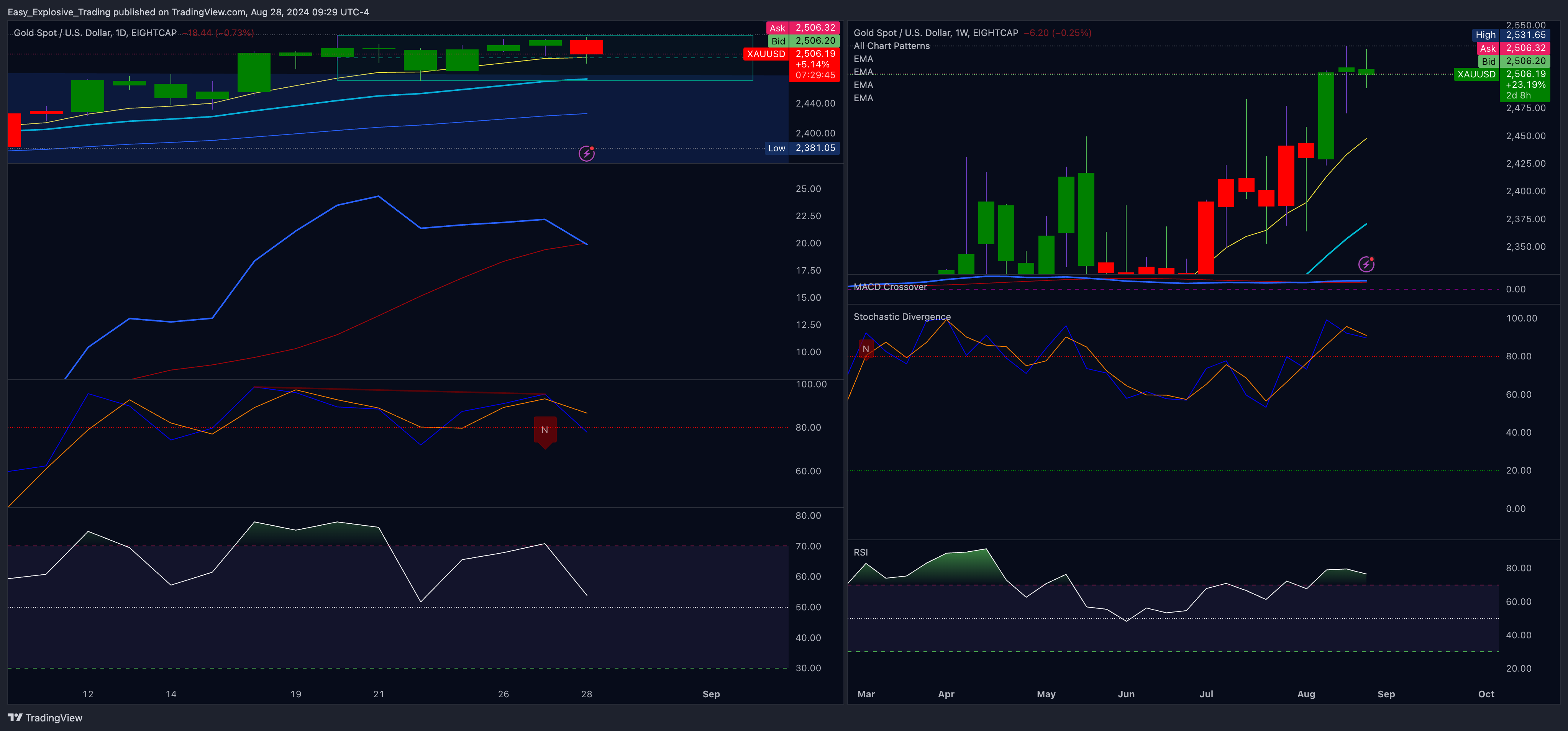
Task: Click the 2,400.00 label on the daily price axis
Action: pyautogui.click(x=815, y=133)
